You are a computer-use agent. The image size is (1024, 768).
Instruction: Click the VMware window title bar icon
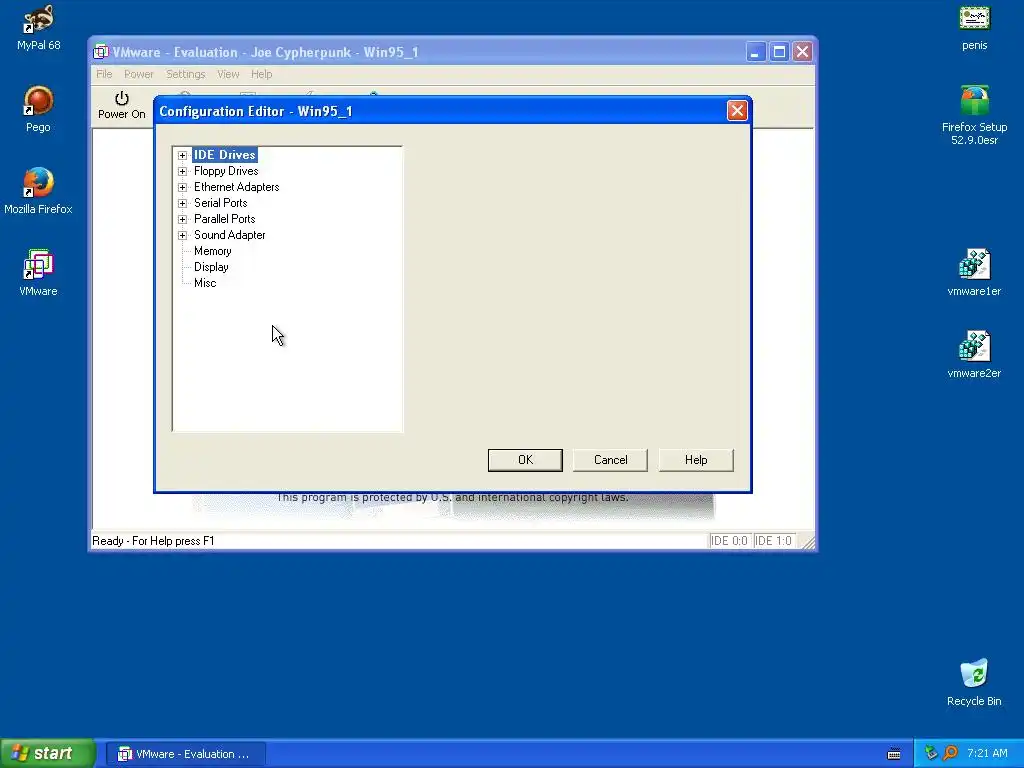click(x=101, y=52)
